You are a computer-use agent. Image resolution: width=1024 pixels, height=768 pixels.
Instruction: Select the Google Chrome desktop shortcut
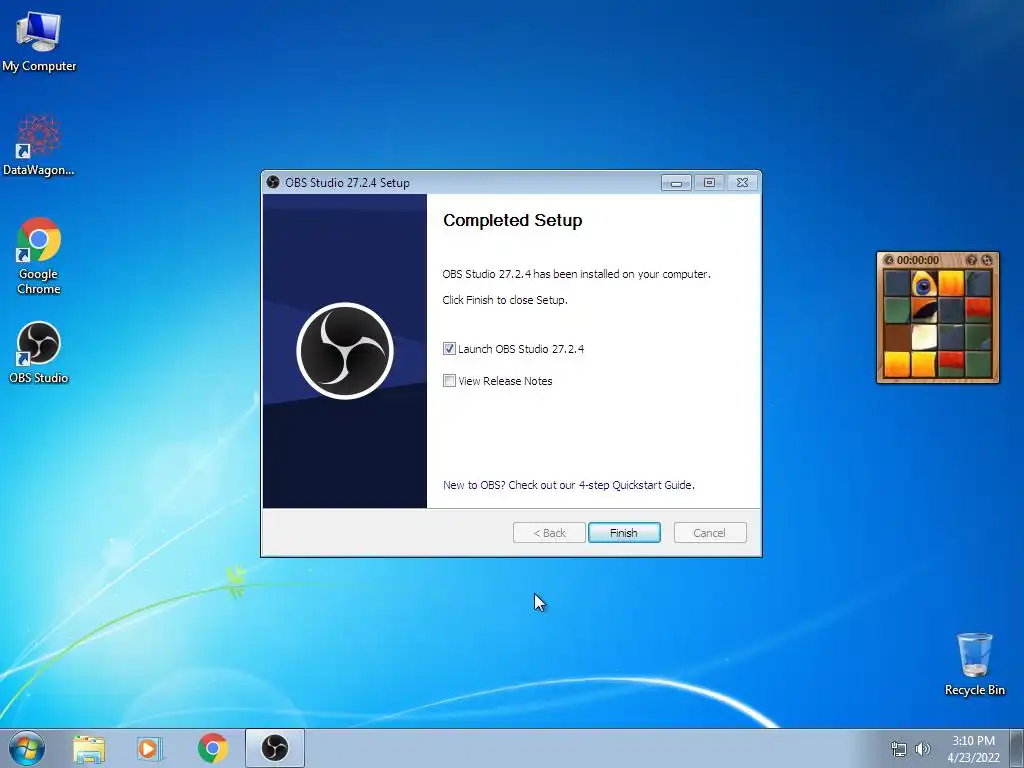click(39, 255)
